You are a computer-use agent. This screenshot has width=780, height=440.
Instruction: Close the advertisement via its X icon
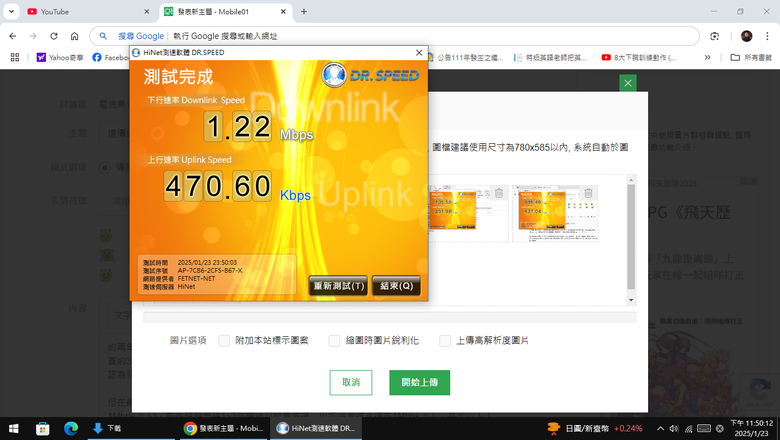click(x=754, y=181)
